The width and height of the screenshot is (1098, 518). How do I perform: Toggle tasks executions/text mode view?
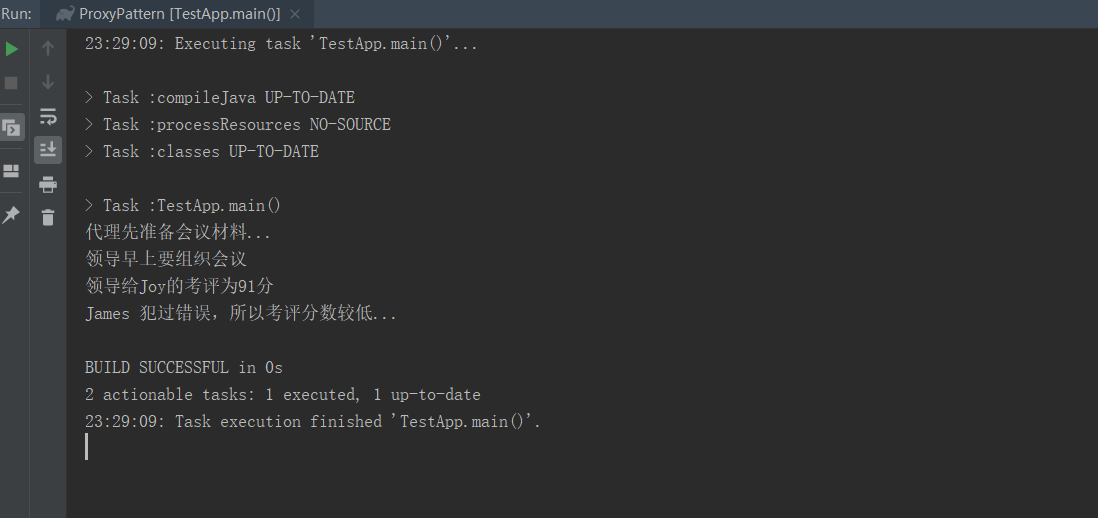(12, 127)
